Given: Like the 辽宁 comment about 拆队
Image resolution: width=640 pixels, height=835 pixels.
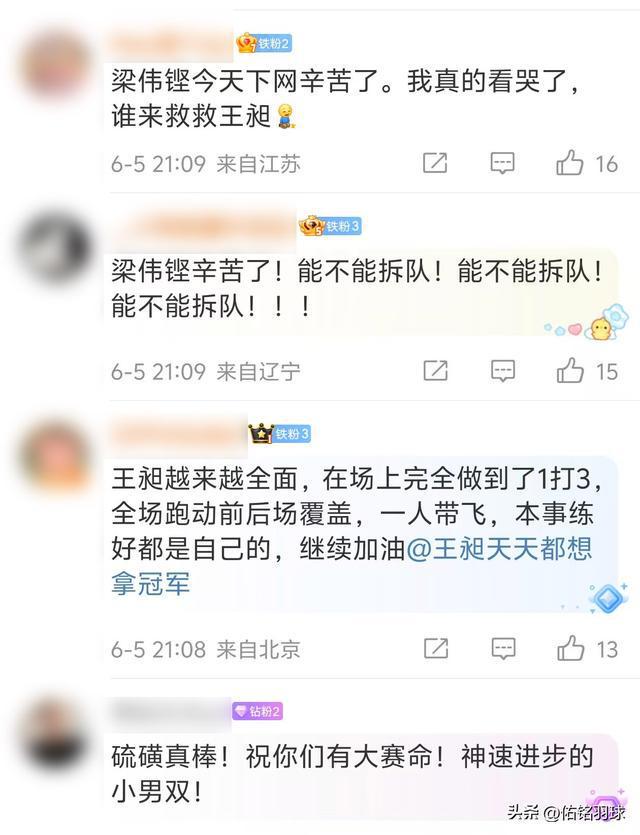Looking at the screenshot, I should [x=587, y=371].
